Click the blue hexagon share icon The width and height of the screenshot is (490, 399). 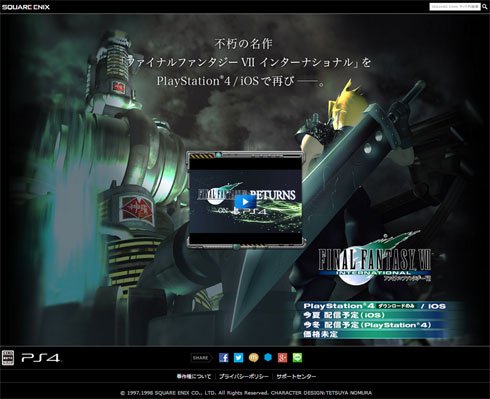tap(268, 357)
